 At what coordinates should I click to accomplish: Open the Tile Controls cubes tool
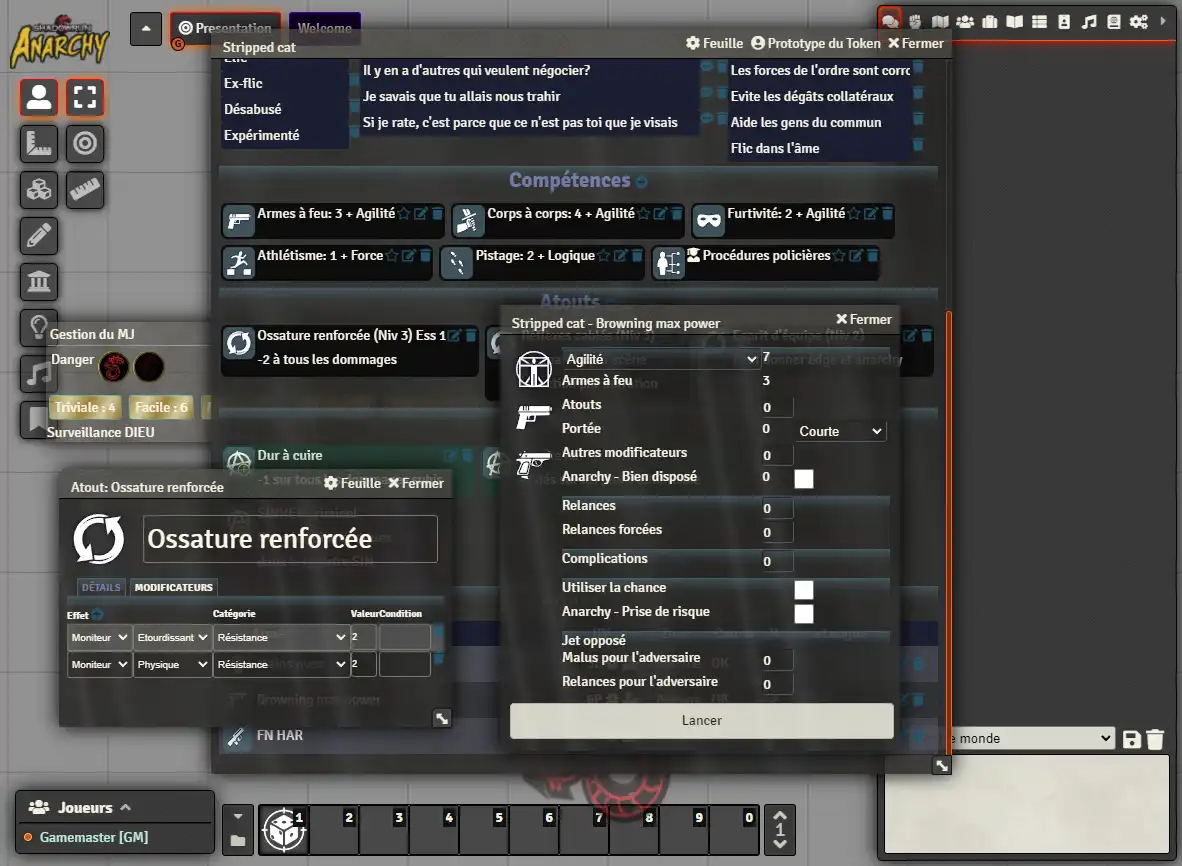39,190
